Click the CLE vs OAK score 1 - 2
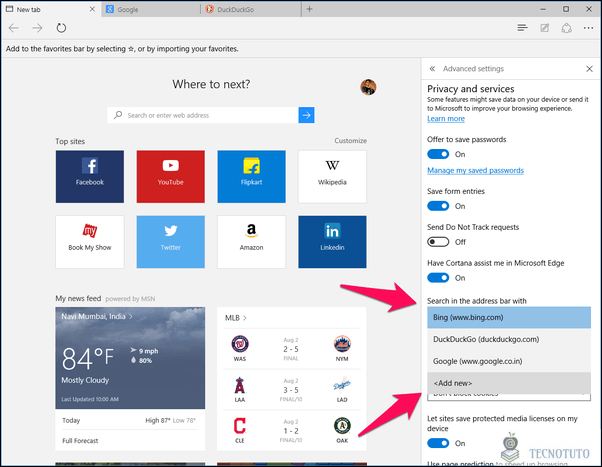602x467 pixels. (x=291, y=431)
